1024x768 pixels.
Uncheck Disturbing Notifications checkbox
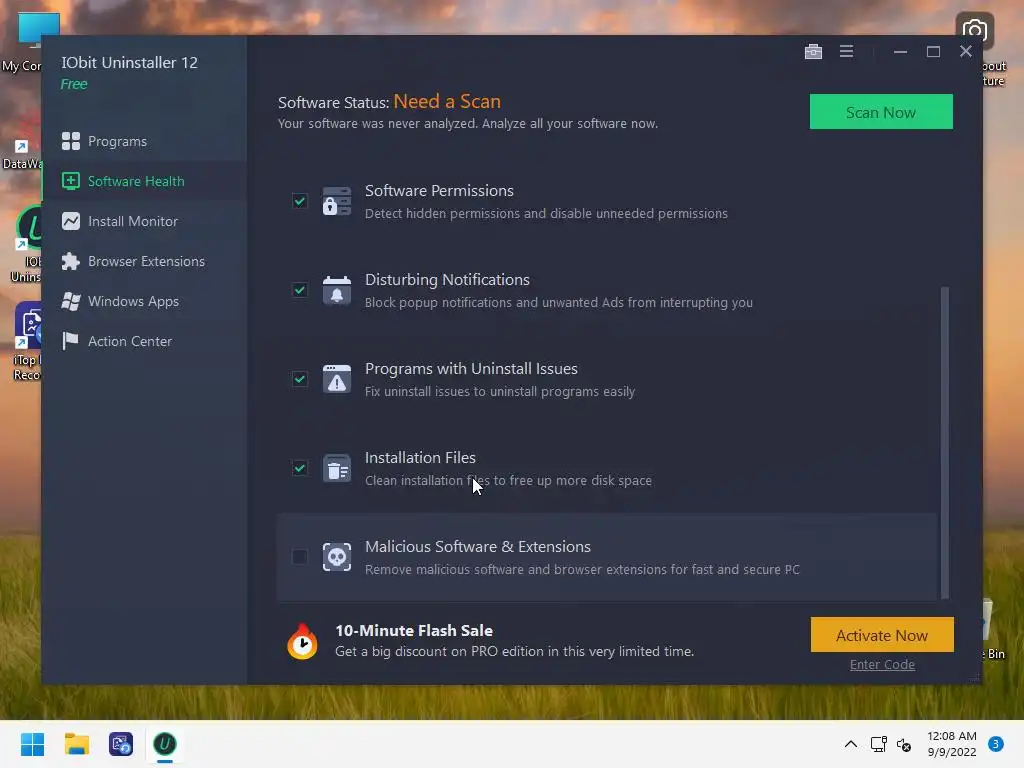point(300,290)
